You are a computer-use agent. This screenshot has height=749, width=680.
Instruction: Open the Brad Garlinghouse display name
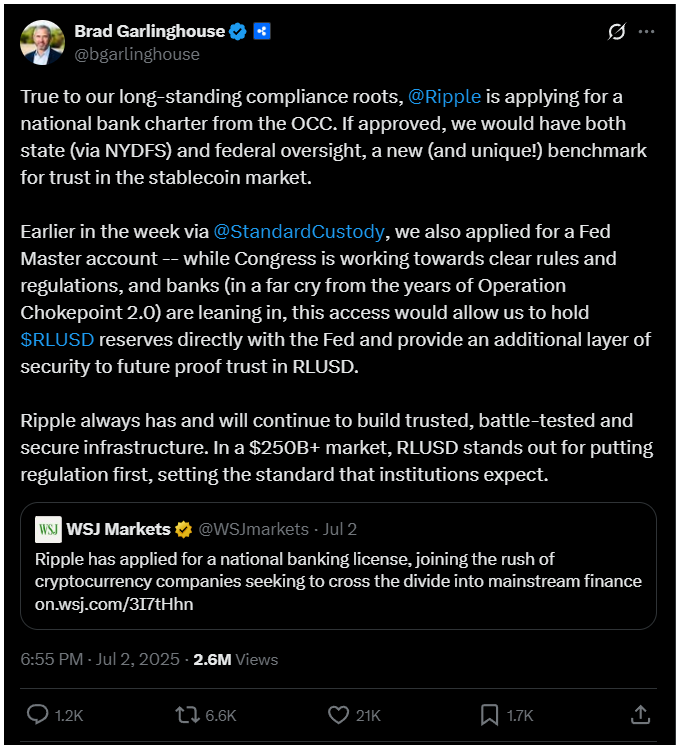coord(148,32)
